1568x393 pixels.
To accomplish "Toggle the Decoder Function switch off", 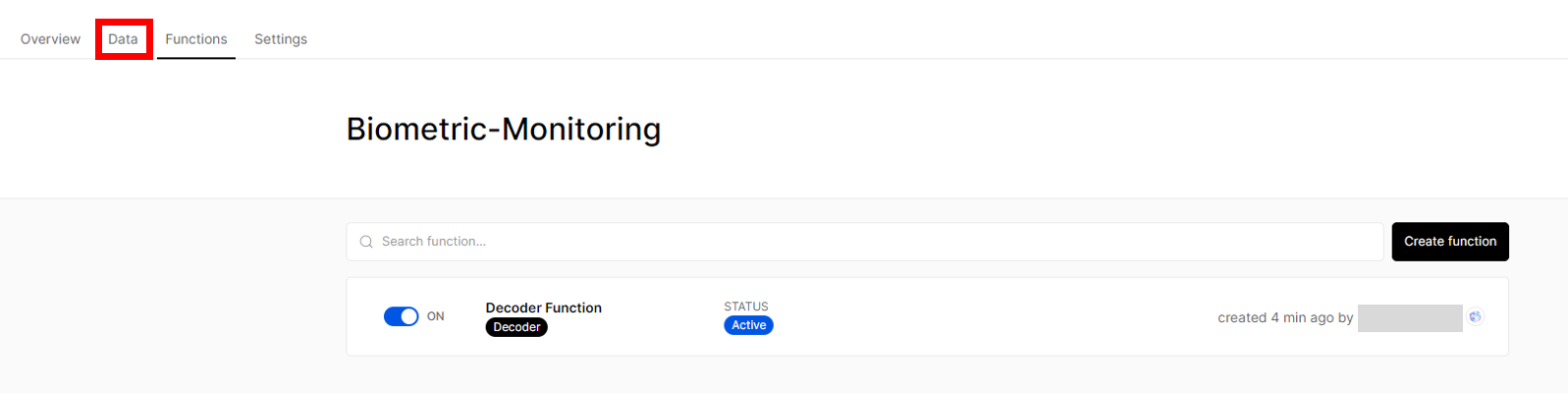I will pyautogui.click(x=401, y=316).
